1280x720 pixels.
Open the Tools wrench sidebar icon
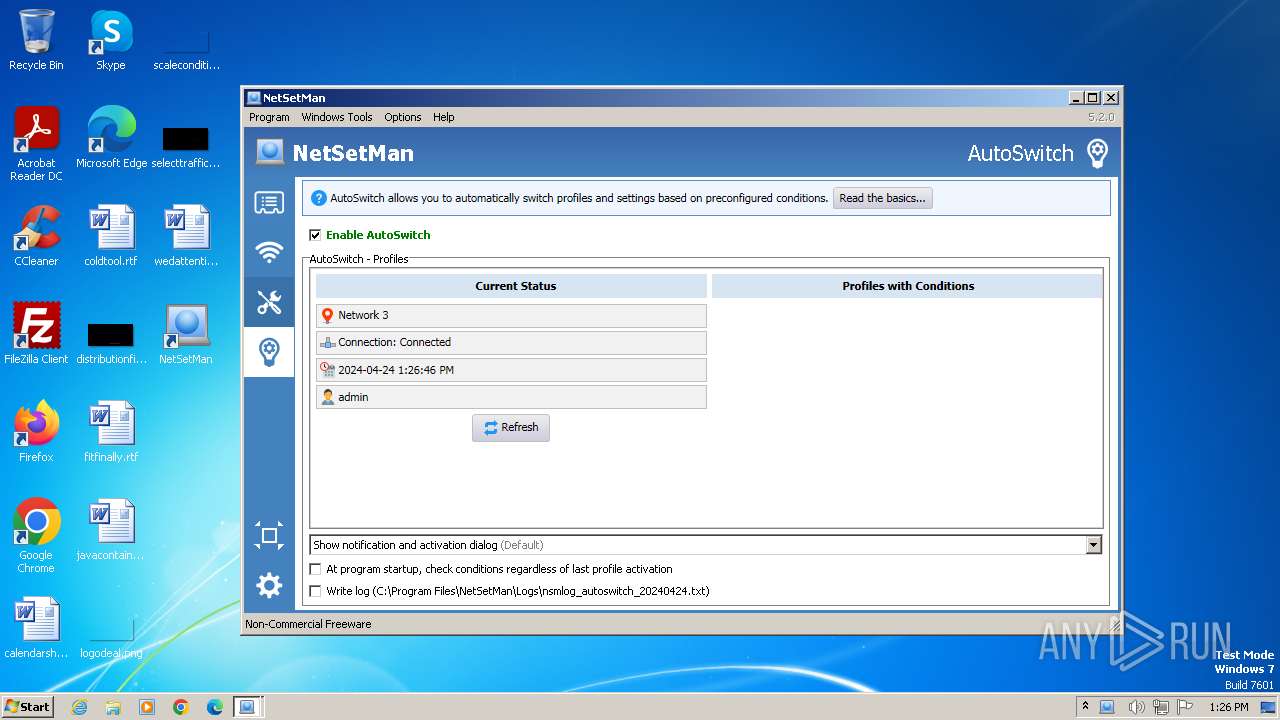pos(269,302)
